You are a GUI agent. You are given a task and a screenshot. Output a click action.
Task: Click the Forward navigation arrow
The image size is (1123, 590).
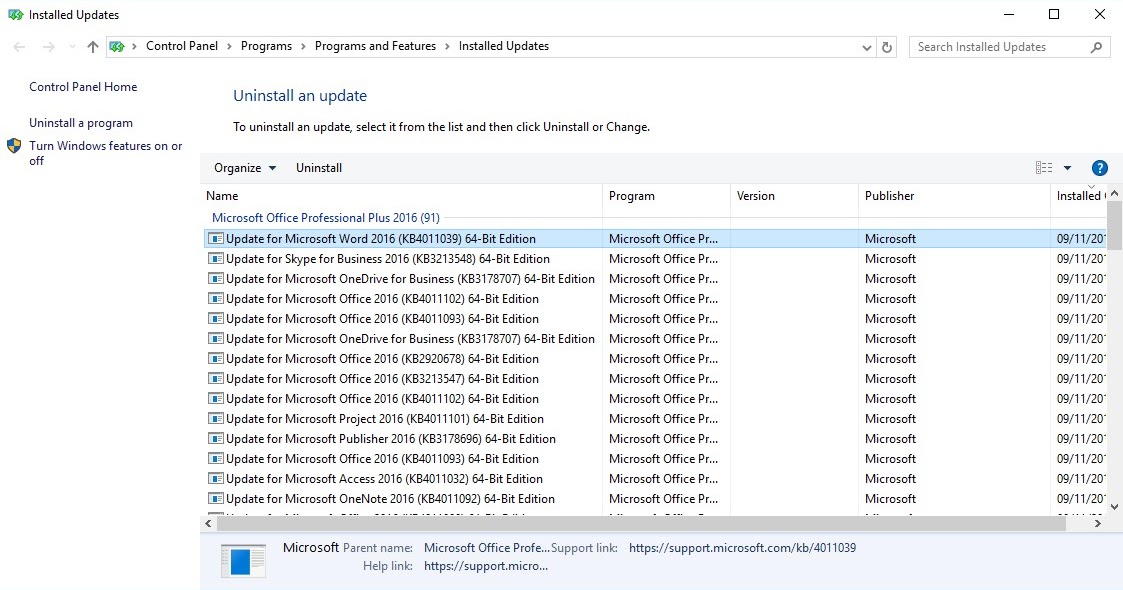48,47
